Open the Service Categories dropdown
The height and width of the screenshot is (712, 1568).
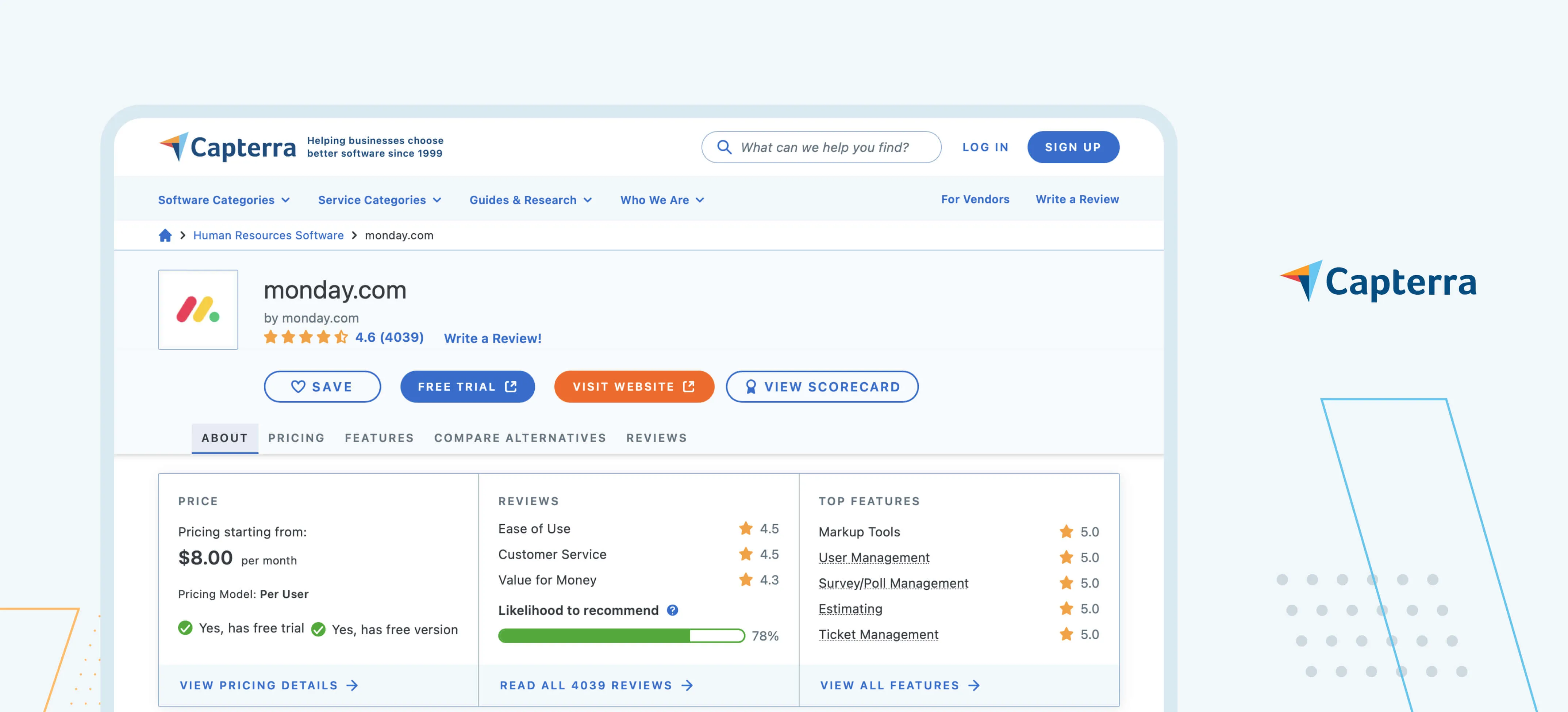click(379, 200)
